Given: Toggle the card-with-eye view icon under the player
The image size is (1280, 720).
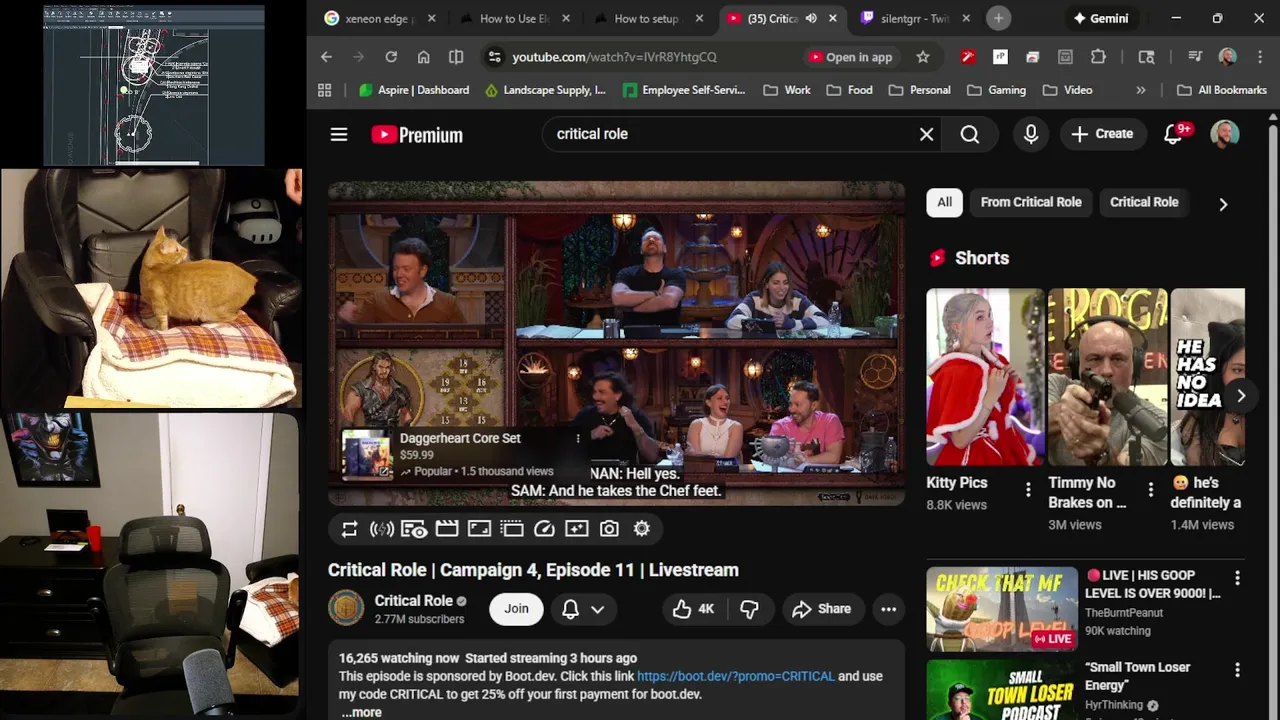Looking at the screenshot, I should coord(414,529).
